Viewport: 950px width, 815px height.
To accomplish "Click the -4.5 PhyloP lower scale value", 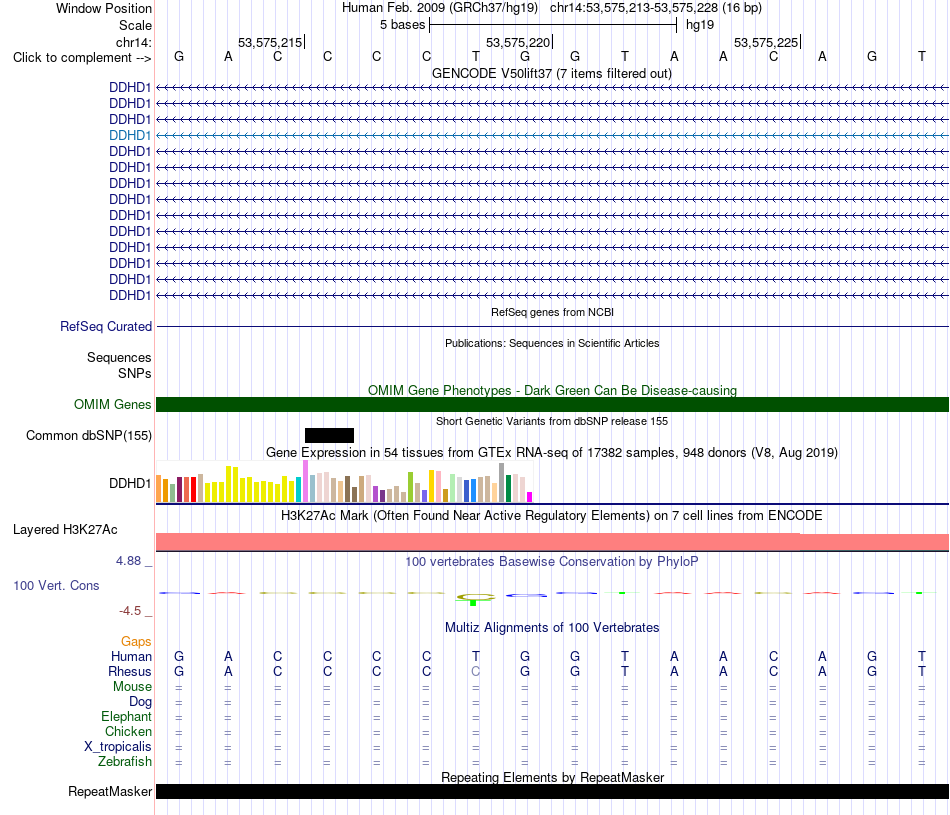I will pyautogui.click(x=130, y=611).
